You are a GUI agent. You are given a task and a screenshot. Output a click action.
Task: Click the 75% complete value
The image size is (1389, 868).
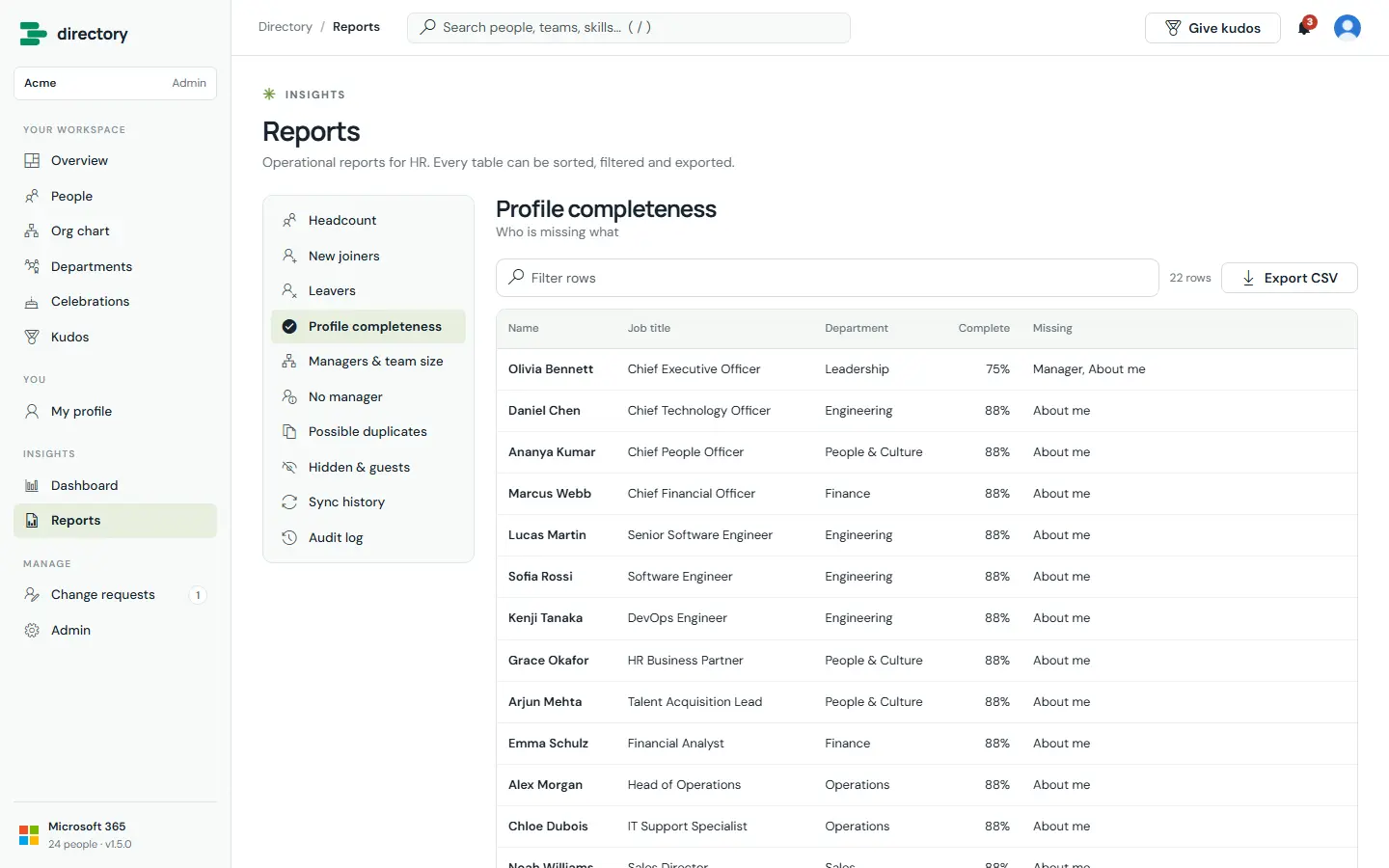(x=997, y=369)
